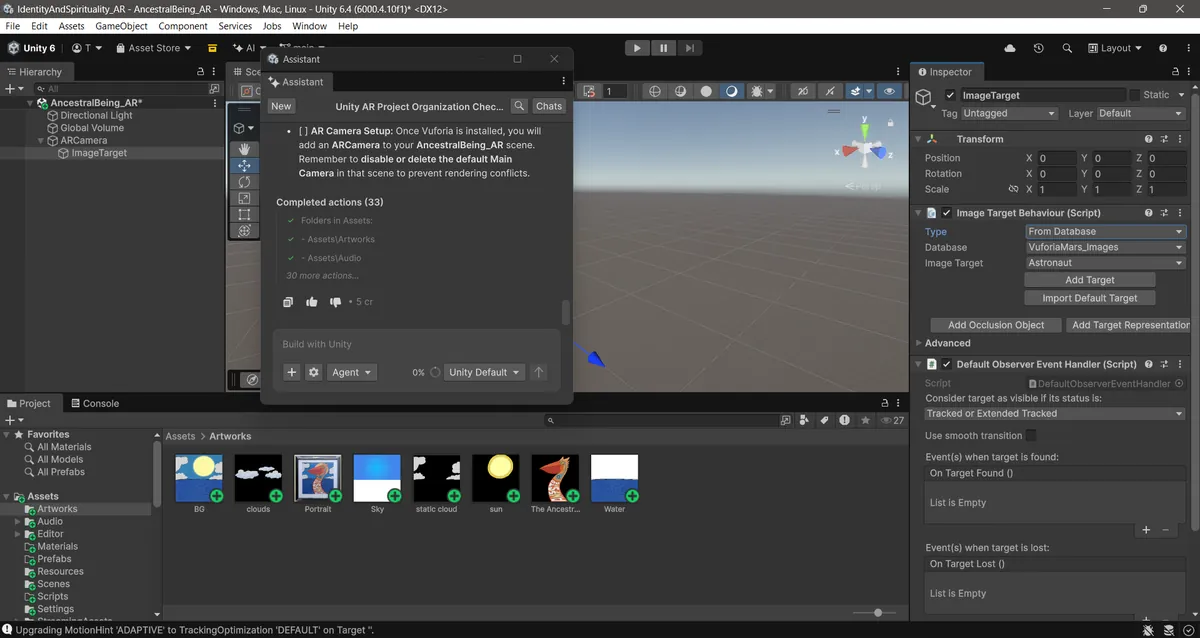Open the Layout dropdown
Image resolution: width=1200 pixels, height=638 pixels.
point(1116,48)
